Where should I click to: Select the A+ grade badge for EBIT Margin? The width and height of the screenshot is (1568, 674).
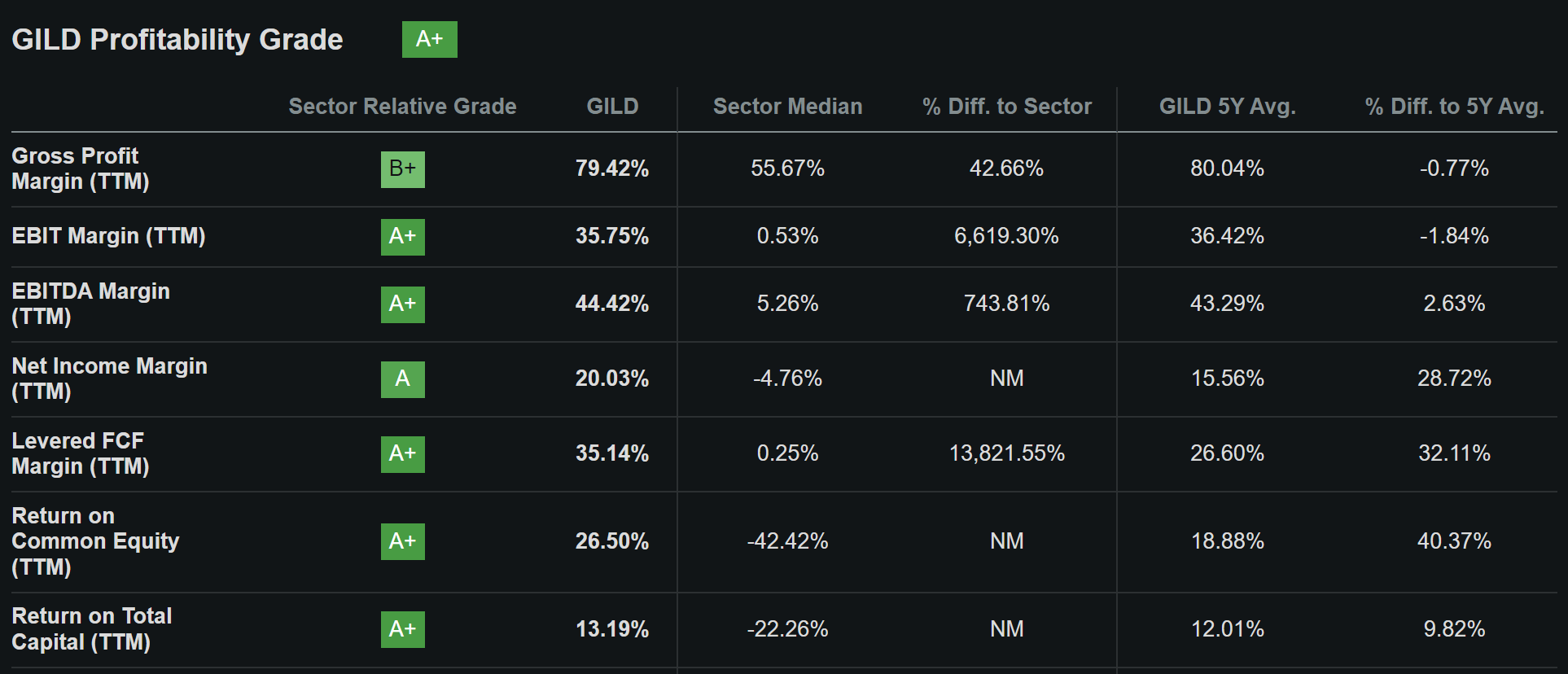(402, 237)
